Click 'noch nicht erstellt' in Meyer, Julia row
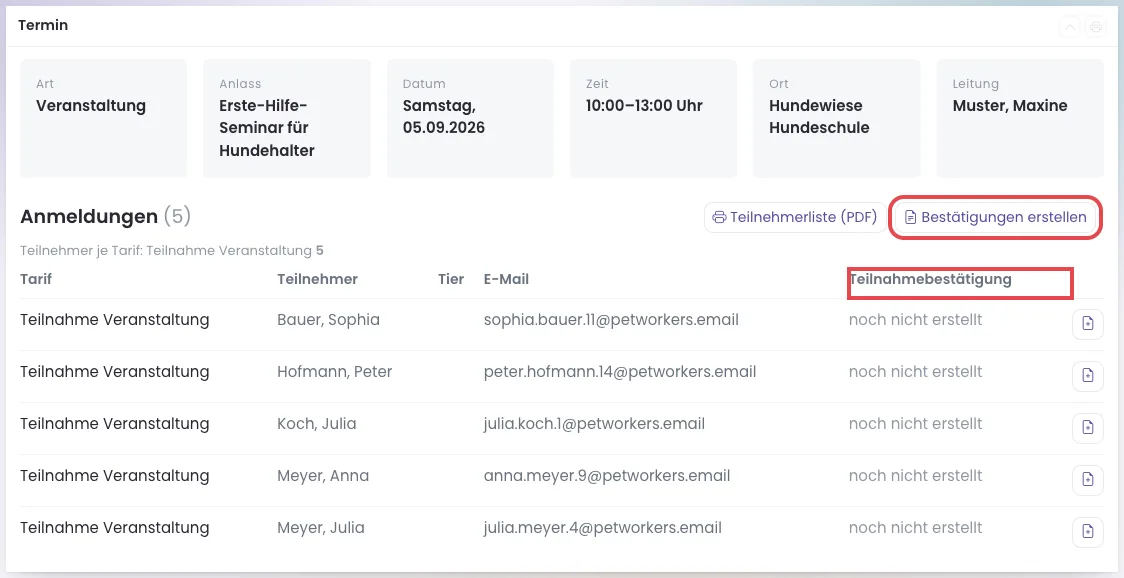The height and width of the screenshot is (578, 1124). click(x=915, y=528)
